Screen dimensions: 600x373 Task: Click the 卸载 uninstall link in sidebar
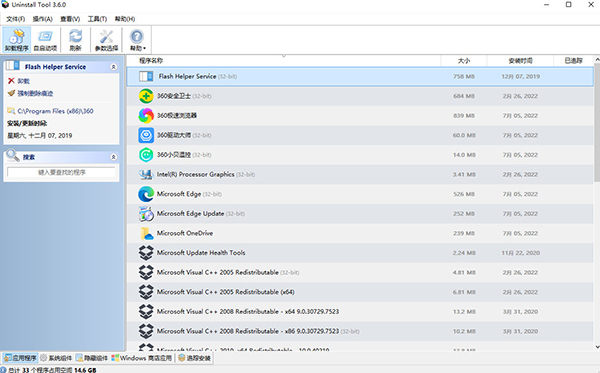pyautogui.click(x=23, y=81)
